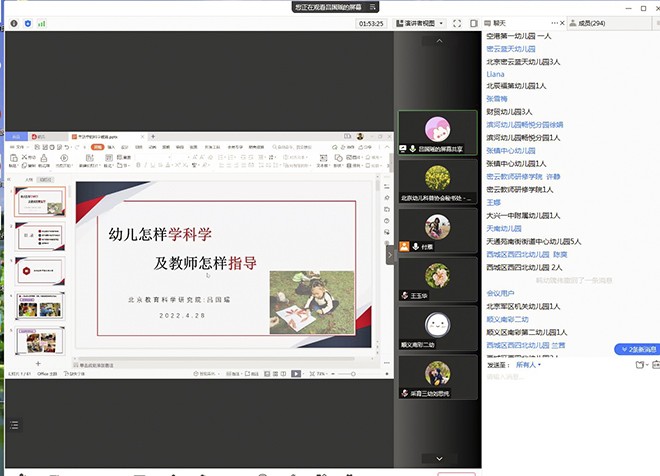Image resolution: width=660 pixels, height=476 pixels.
Task: Check the network signal strength icon
Action: click(42, 22)
